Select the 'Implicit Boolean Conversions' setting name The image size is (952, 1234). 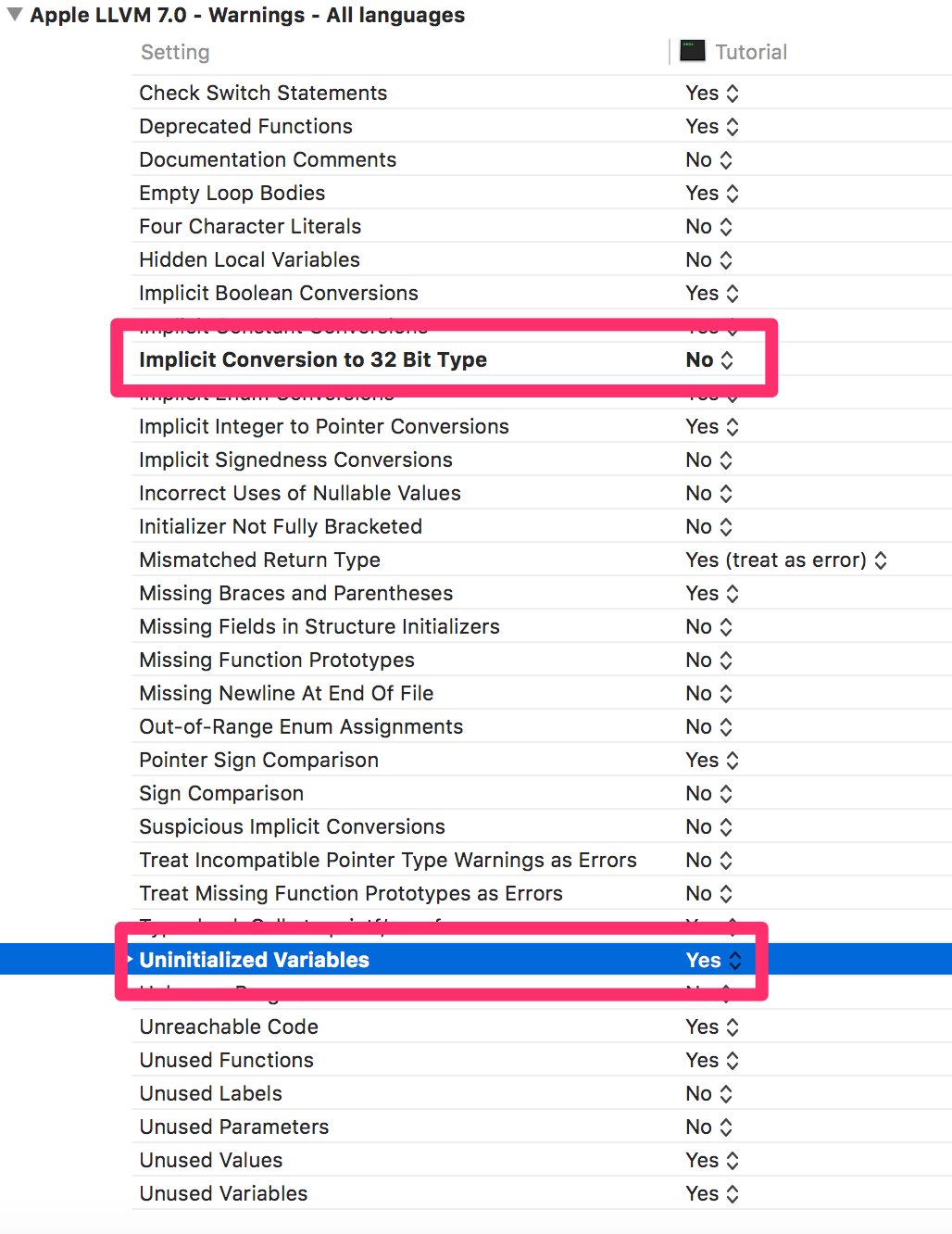pos(279,293)
